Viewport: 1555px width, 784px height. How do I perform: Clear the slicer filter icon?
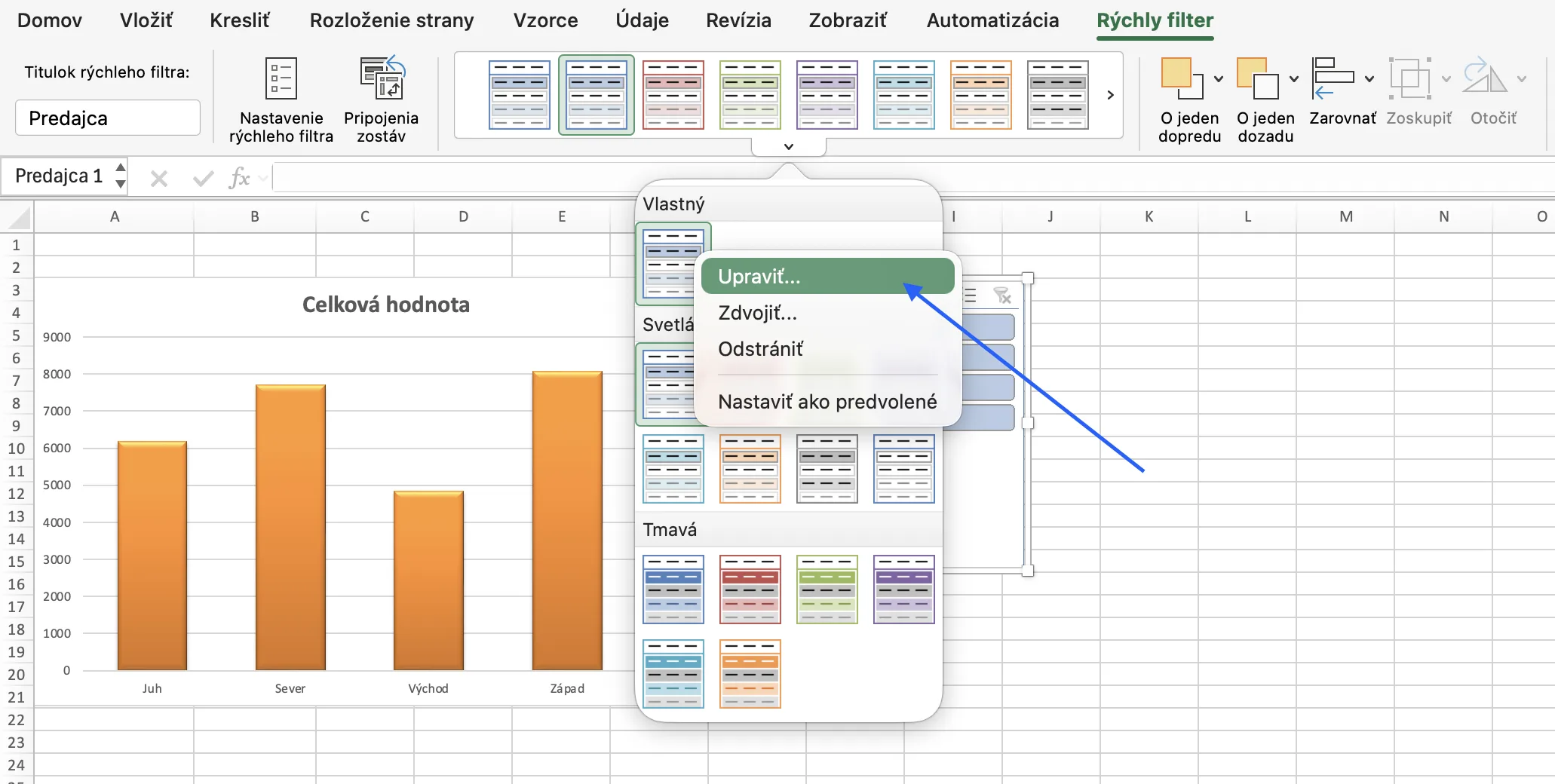tap(1002, 296)
